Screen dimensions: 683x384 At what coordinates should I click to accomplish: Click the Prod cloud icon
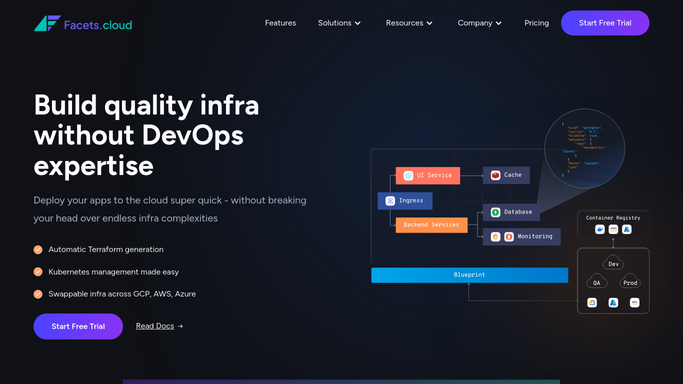[630, 281]
